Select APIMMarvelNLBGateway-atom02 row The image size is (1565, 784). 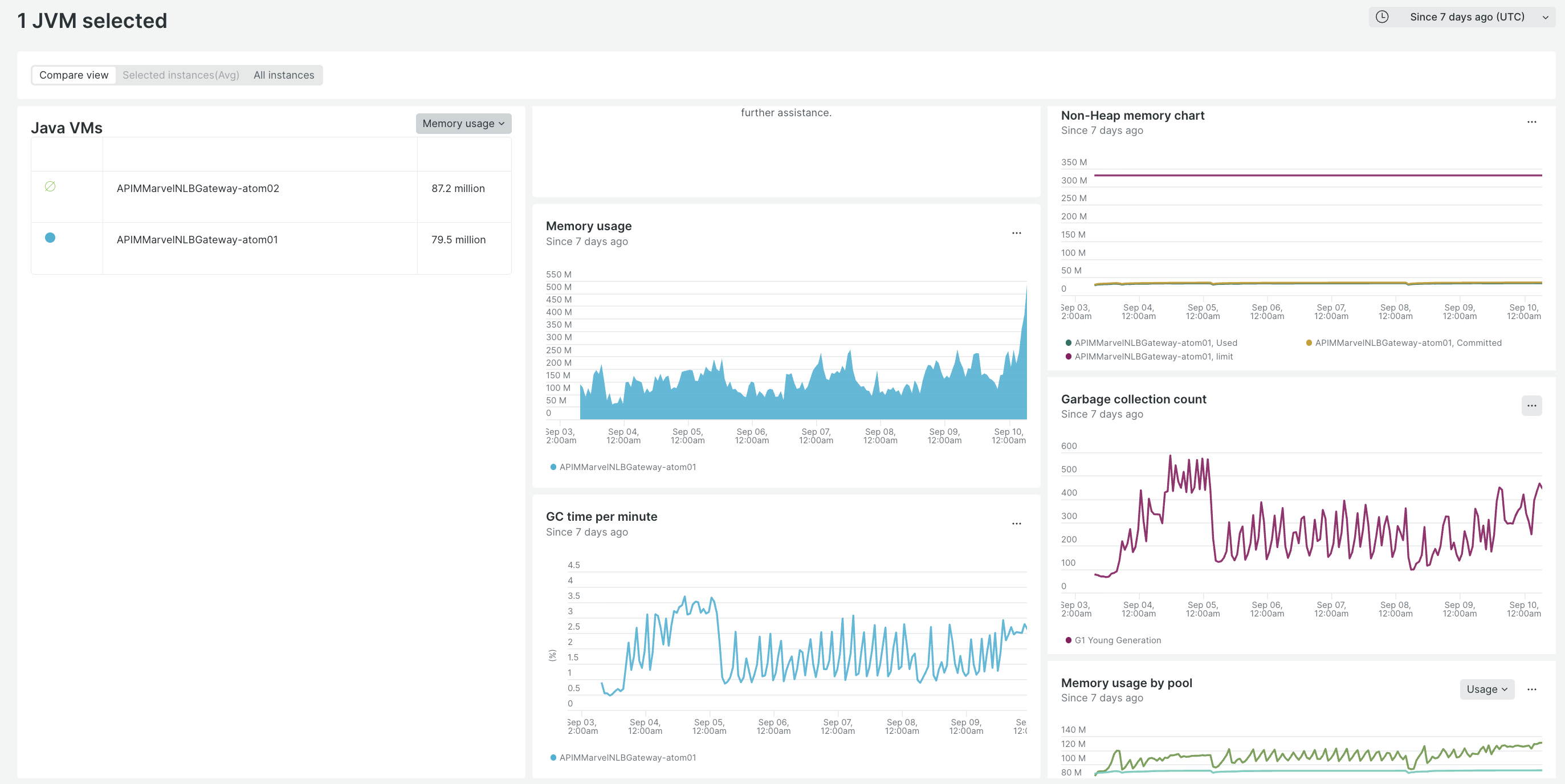pos(197,188)
